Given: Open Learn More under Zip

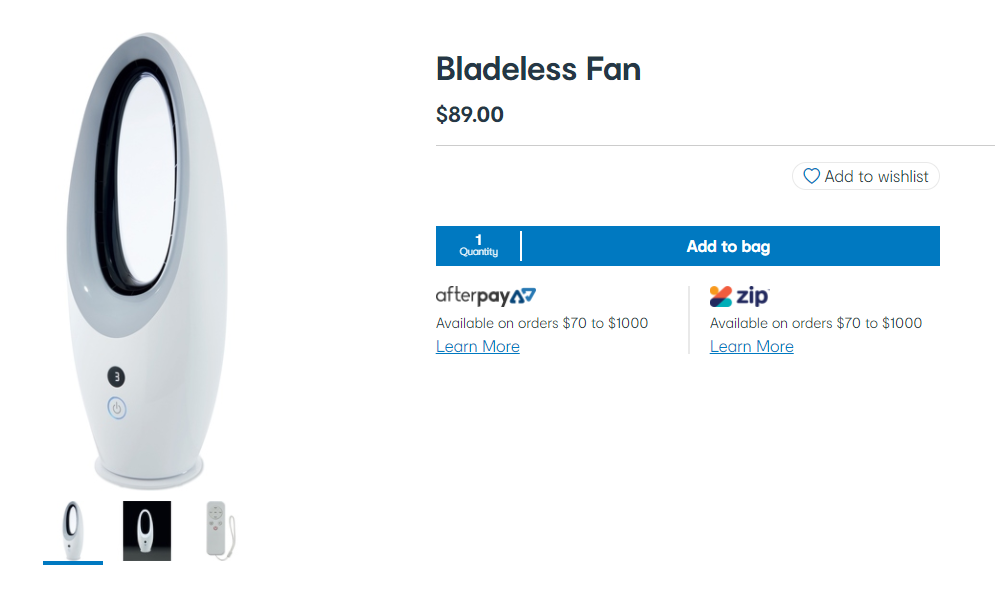Looking at the screenshot, I should [x=751, y=346].
